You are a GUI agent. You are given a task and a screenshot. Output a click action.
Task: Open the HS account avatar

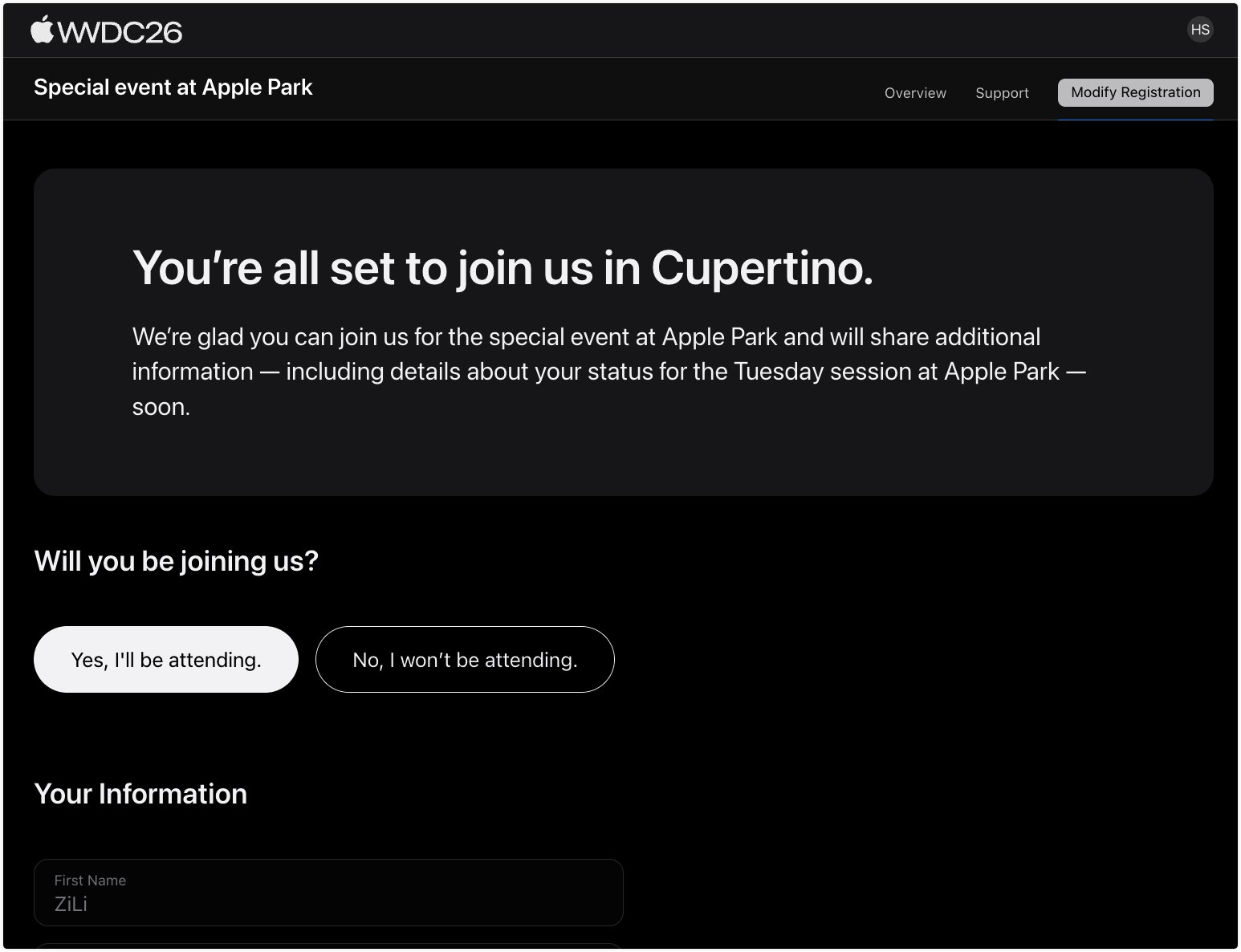point(1199,30)
